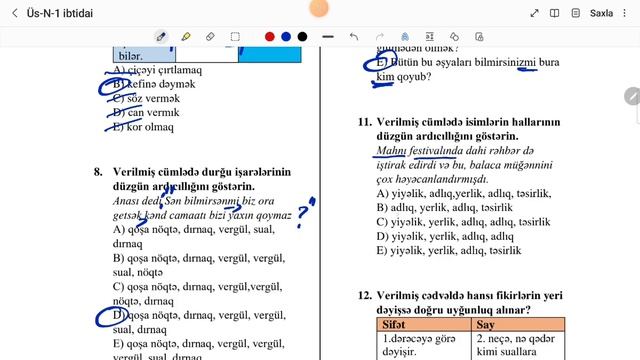Tap question 8 heading about durğu işarələrinin
Image resolution: width=640 pixels, height=360 pixels.
click(202, 179)
